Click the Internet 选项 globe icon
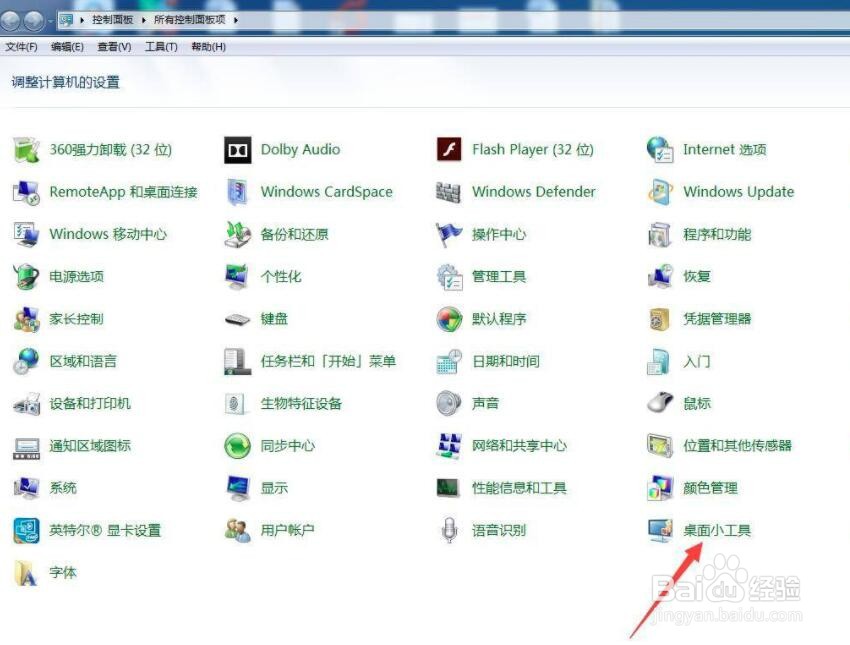The height and width of the screenshot is (645, 850). point(660,150)
